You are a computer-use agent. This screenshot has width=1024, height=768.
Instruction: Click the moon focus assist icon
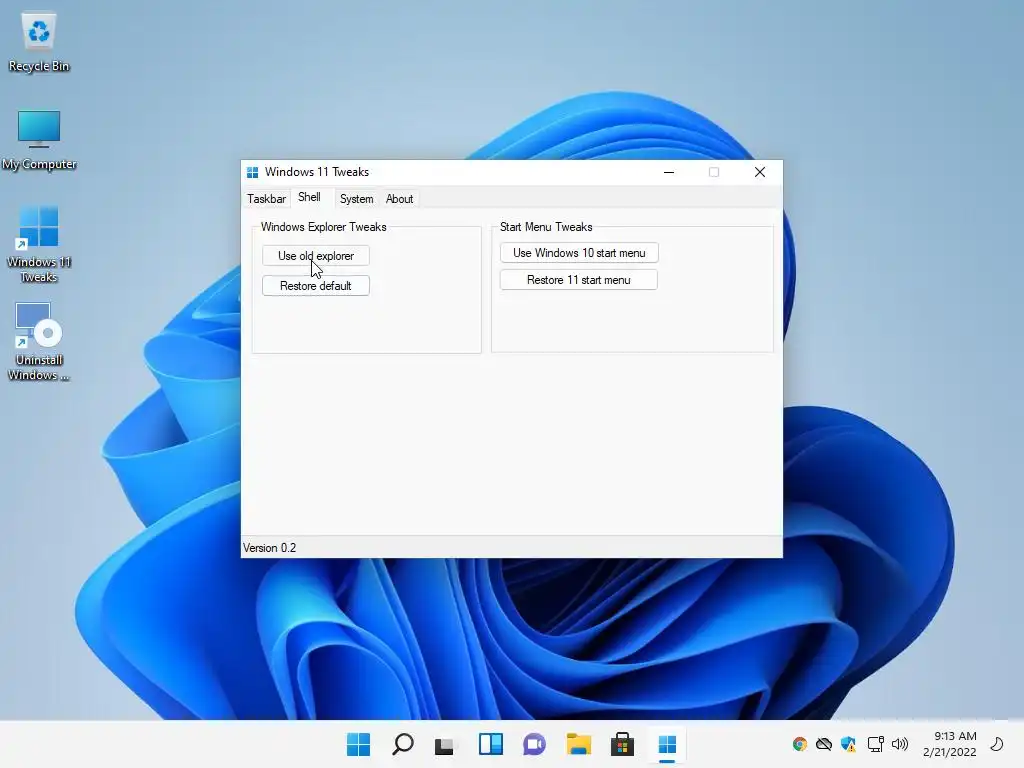[x=997, y=744]
